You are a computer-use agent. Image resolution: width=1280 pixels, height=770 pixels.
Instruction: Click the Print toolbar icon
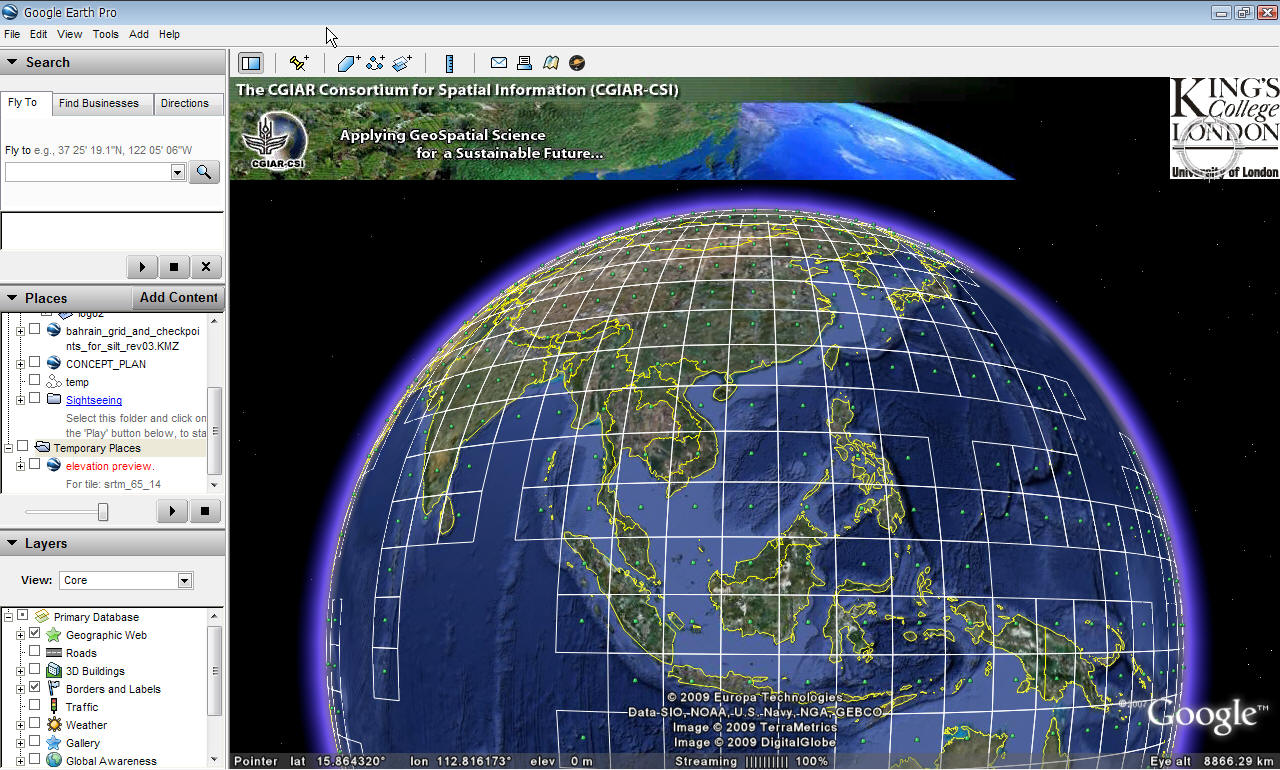pos(524,63)
